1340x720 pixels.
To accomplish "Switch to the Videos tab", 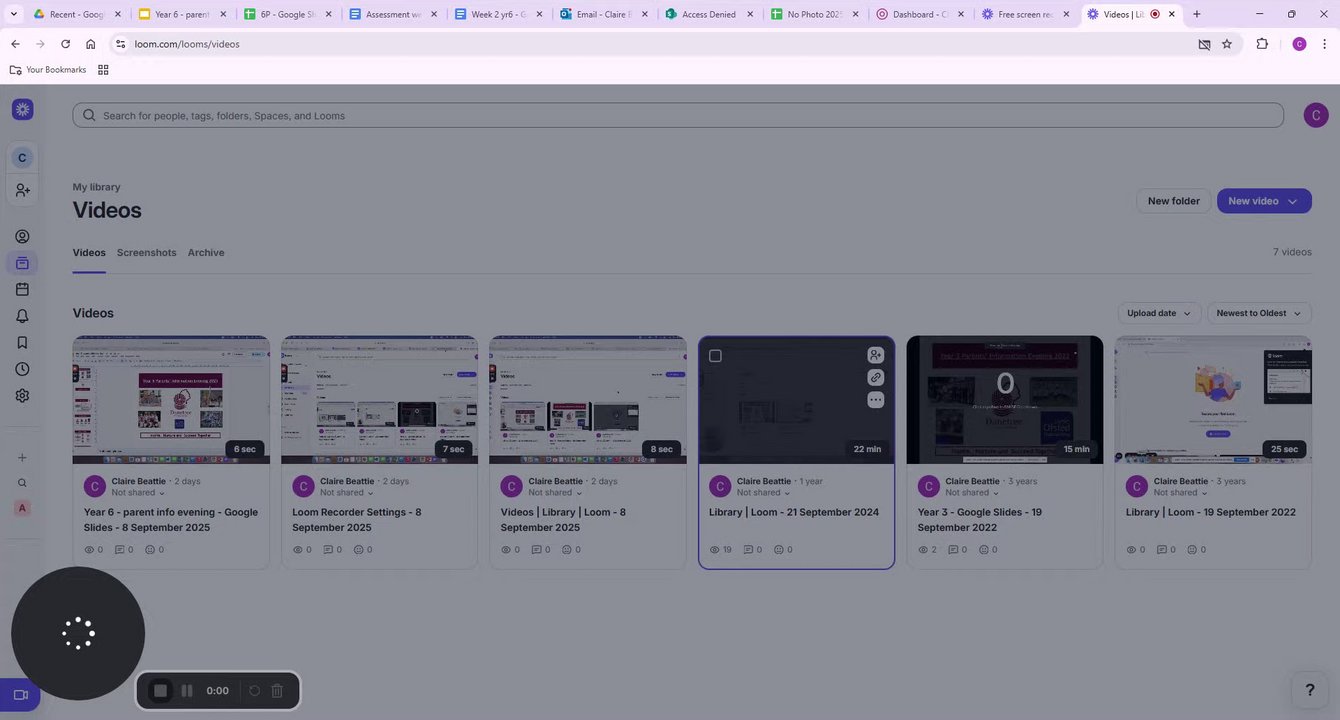I will tap(89, 253).
